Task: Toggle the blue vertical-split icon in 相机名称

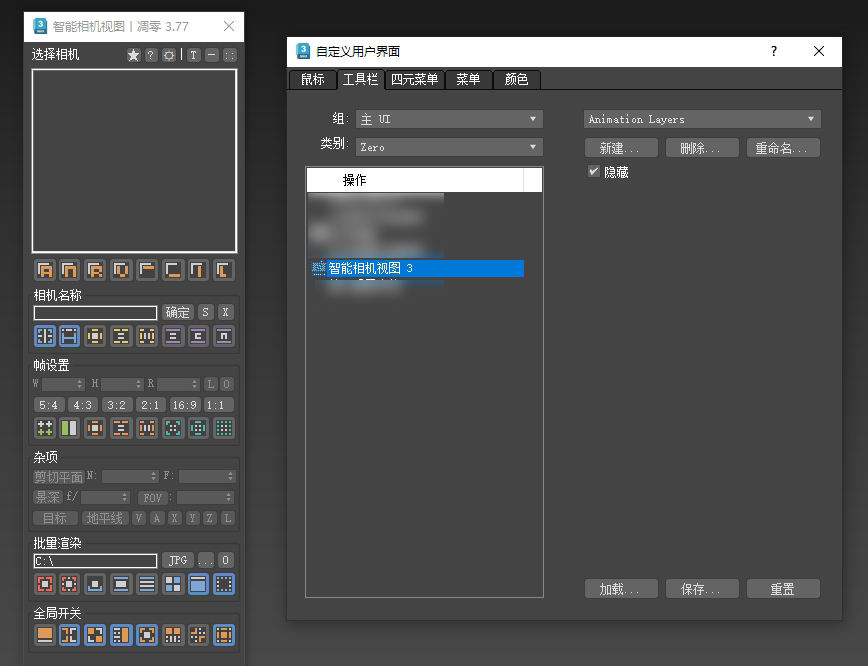Action: (45, 336)
